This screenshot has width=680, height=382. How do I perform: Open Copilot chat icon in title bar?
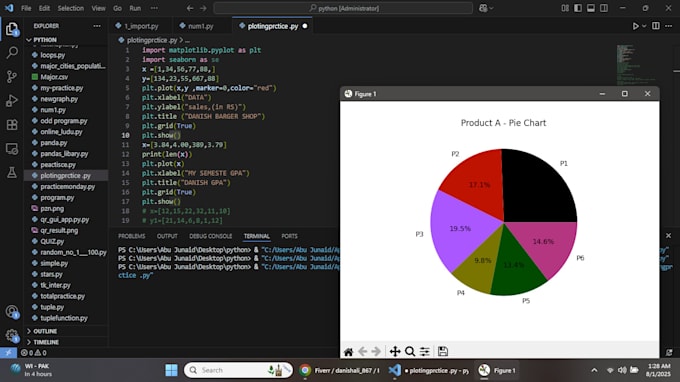(x=483, y=8)
